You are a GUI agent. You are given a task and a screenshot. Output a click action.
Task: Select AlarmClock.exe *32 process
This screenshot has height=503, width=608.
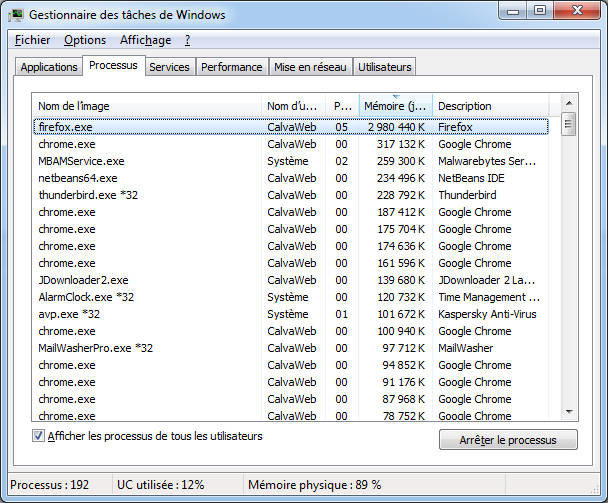point(291,297)
